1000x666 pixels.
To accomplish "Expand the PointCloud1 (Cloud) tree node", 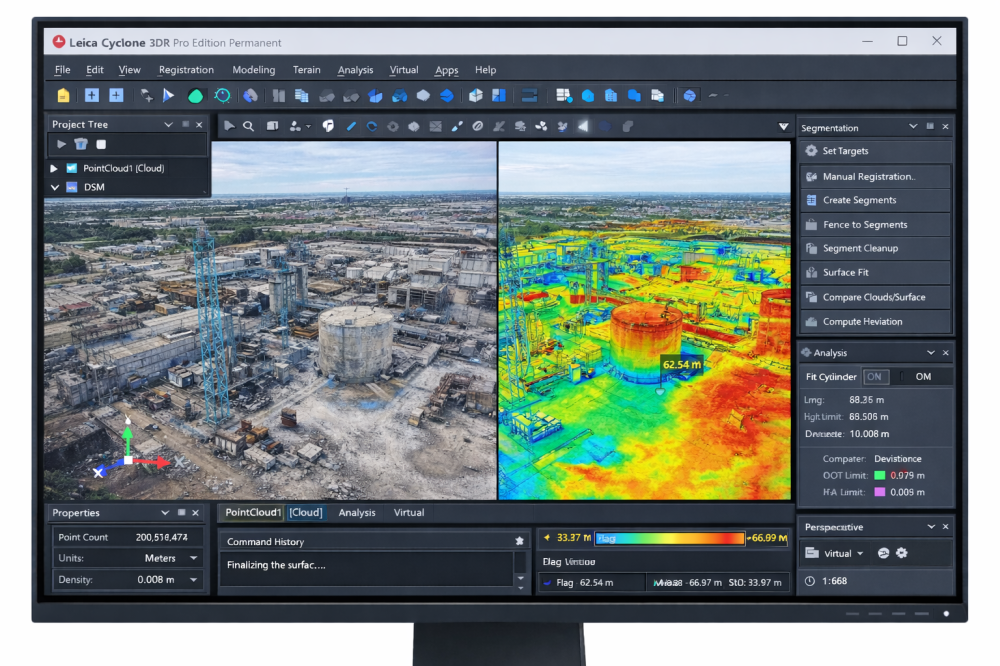I will point(54,168).
